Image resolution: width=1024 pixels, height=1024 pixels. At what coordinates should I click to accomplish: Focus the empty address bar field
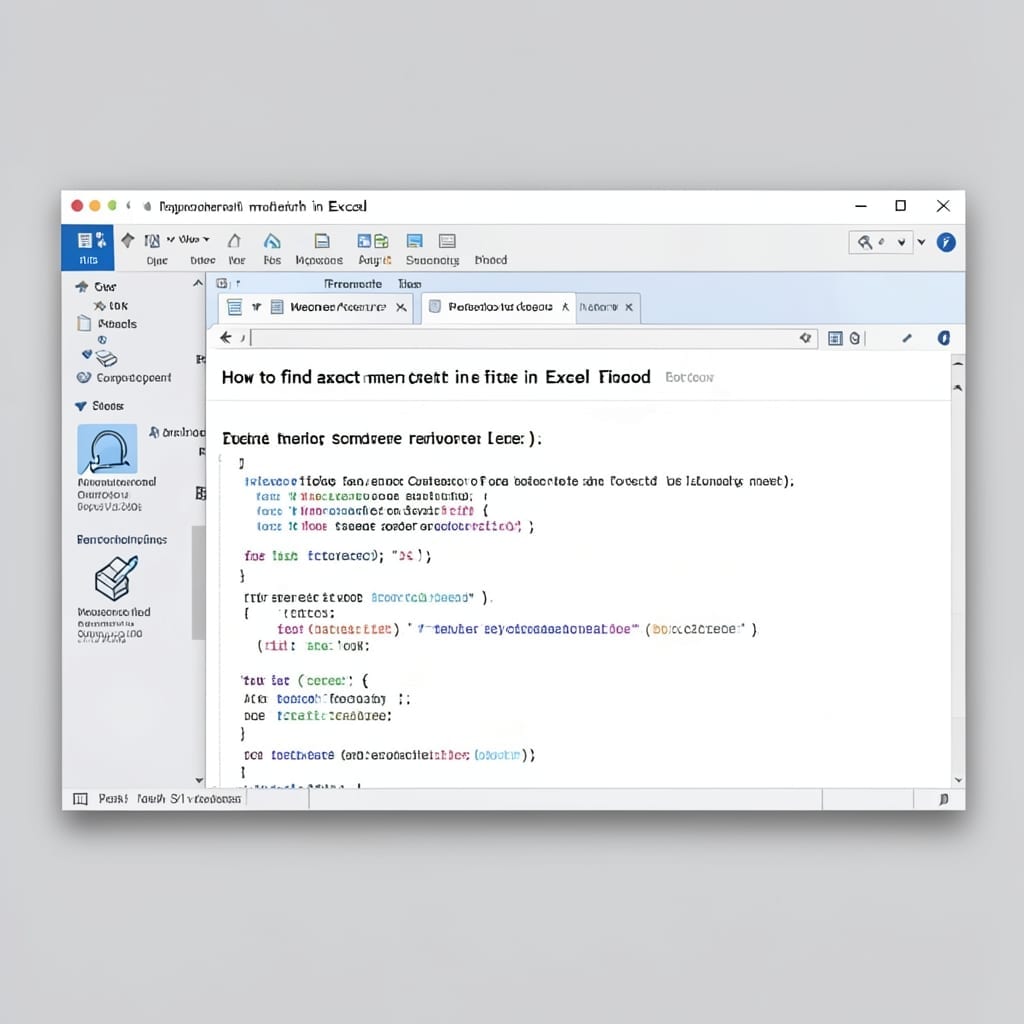pos(534,338)
